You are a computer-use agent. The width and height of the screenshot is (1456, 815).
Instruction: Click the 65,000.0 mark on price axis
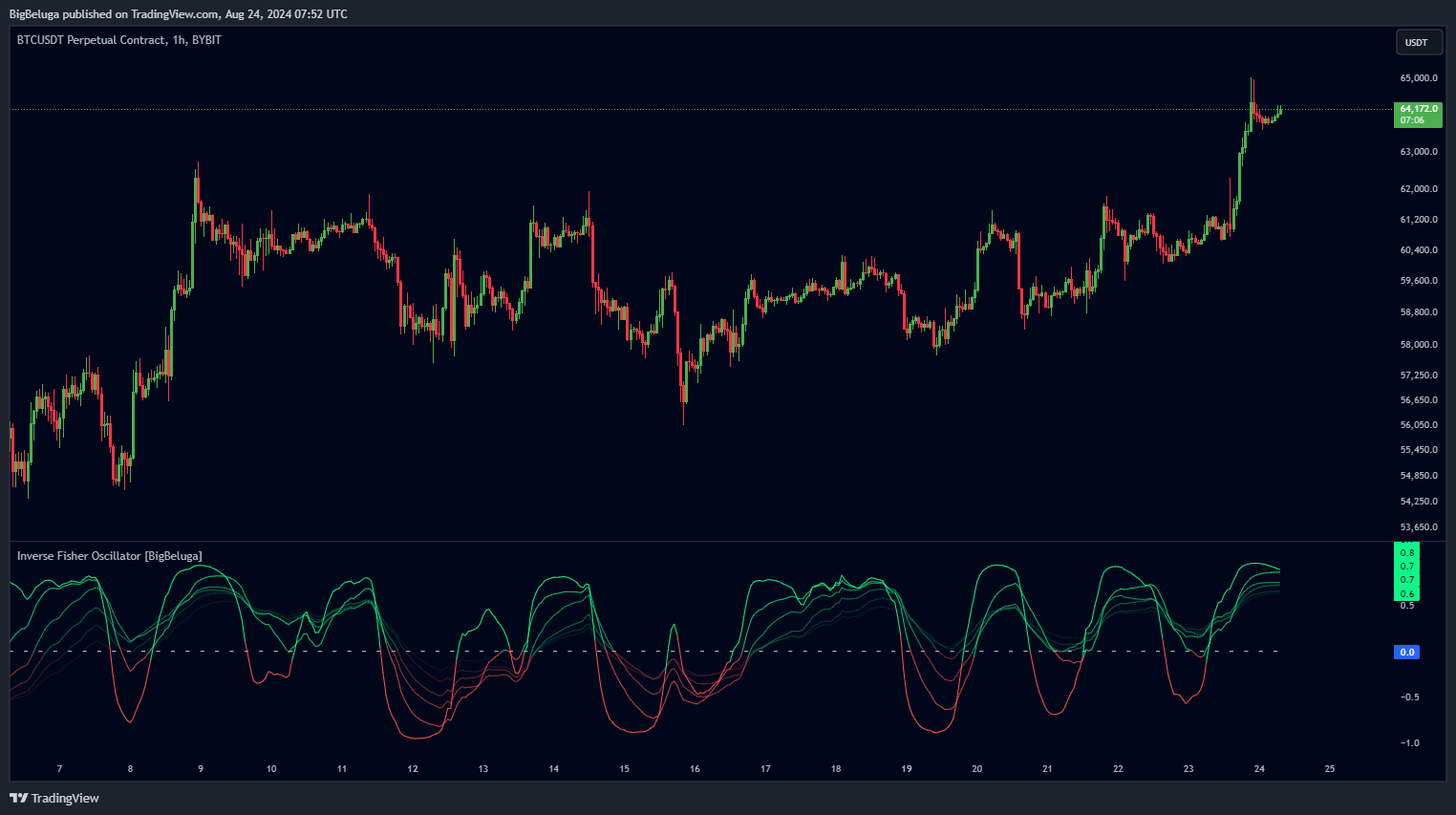click(x=1419, y=78)
